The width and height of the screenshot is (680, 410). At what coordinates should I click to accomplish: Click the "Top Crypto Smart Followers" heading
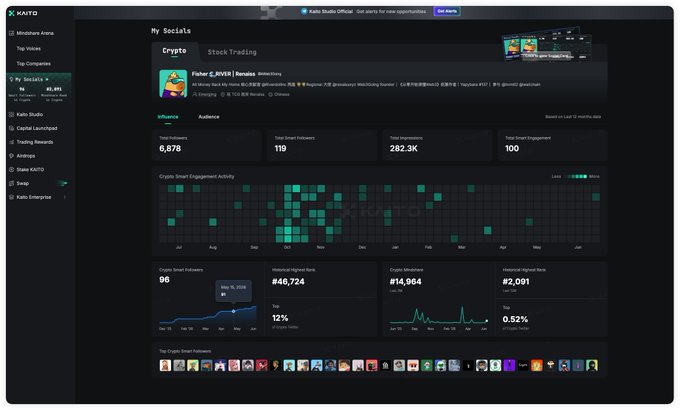pyautogui.click(x=185, y=351)
